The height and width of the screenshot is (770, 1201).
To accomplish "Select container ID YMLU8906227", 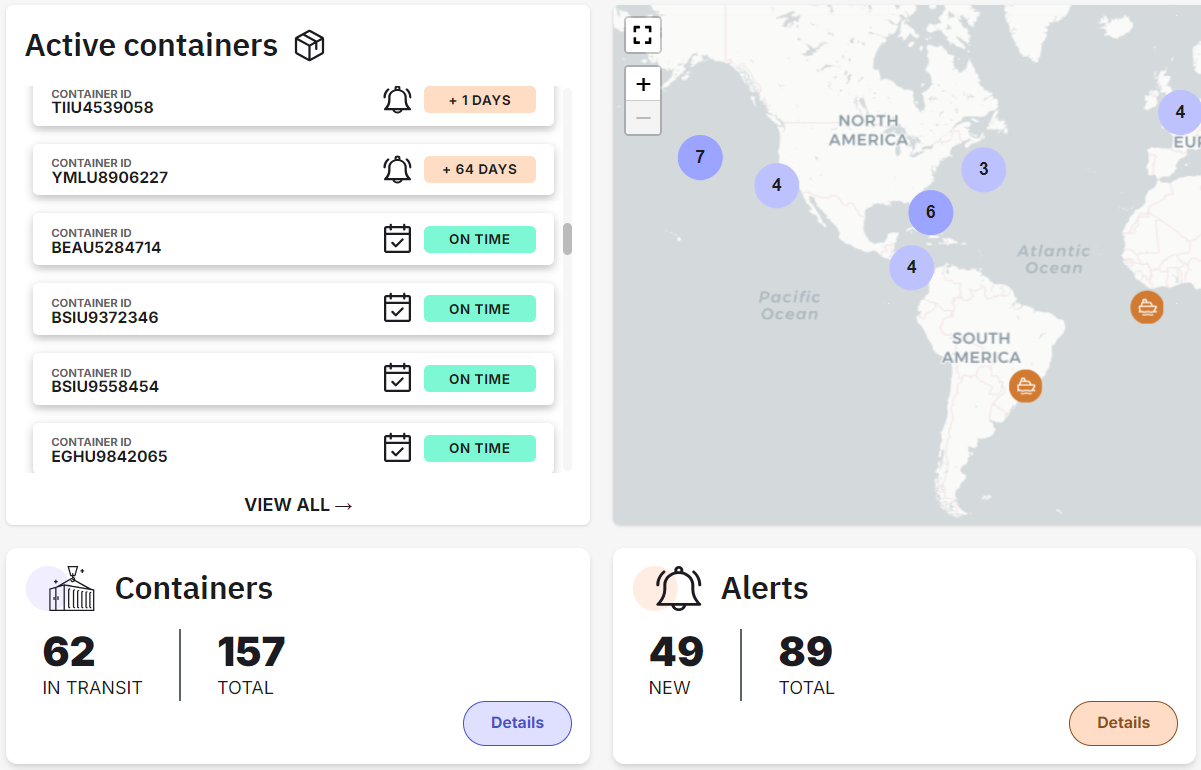I will (x=110, y=177).
